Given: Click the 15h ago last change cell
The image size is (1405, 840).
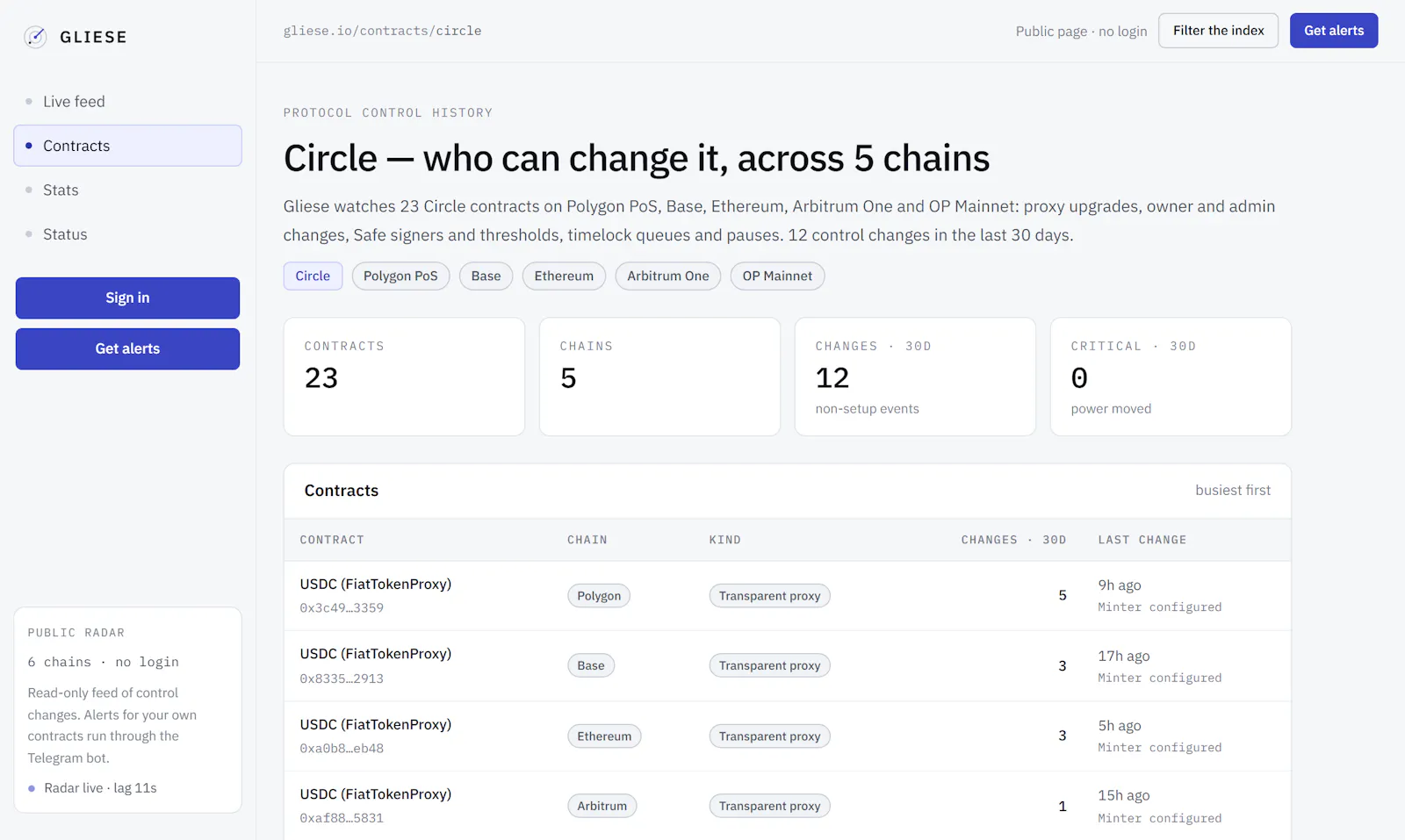Looking at the screenshot, I should (x=1159, y=806).
